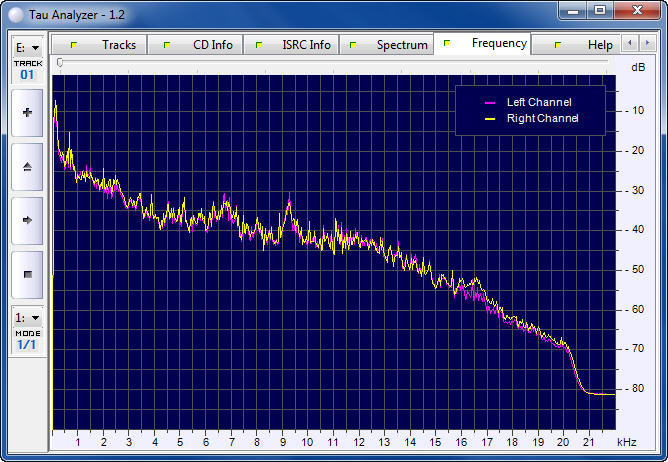This screenshot has height=462, width=668.
Task: Click the yellow Right Channel legend marker
Action: tap(490, 119)
